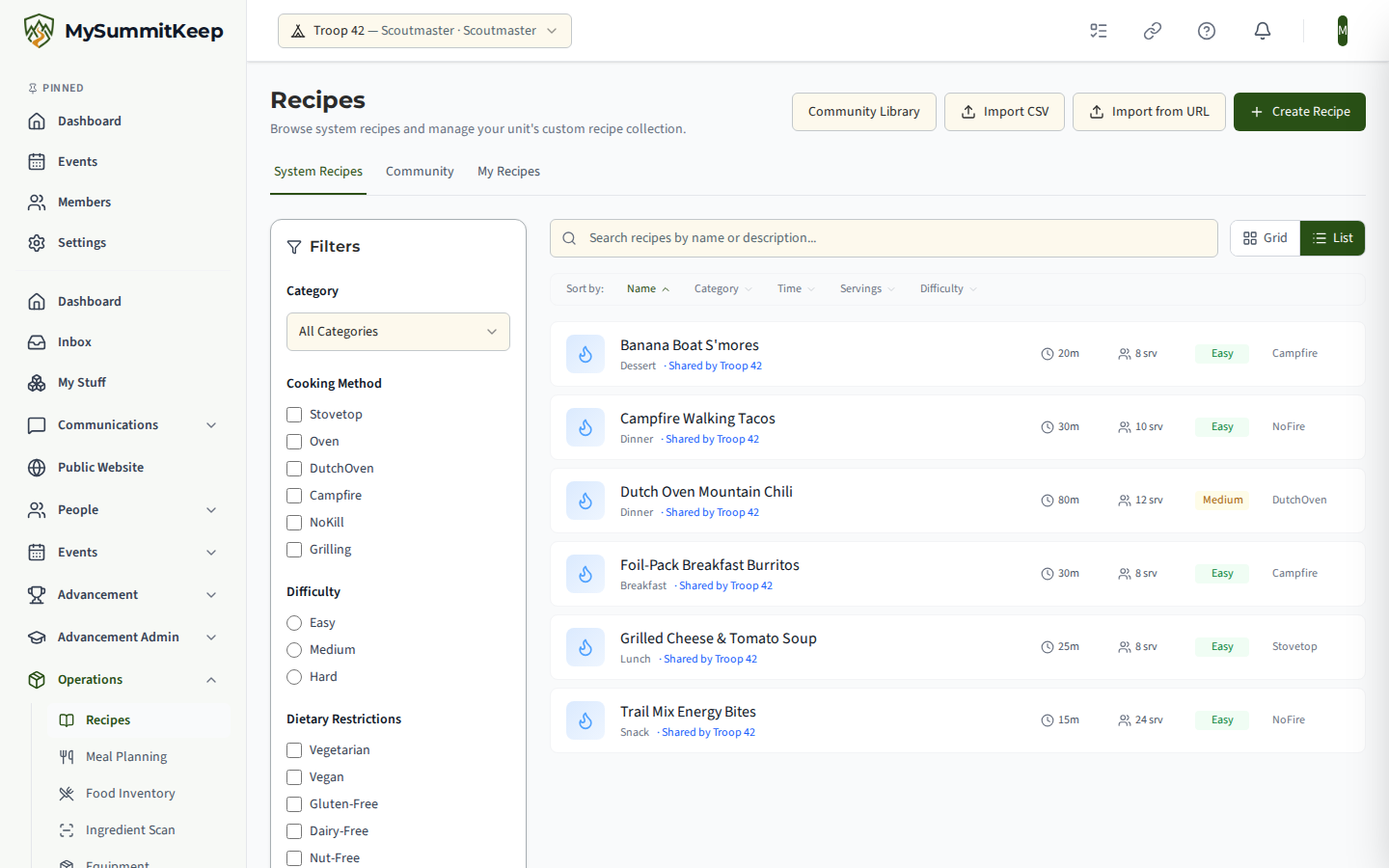Image resolution: width=1389 pixels, height=868 pixels.
Task: Click the Import CSV button
Action: coord(1004,112)
